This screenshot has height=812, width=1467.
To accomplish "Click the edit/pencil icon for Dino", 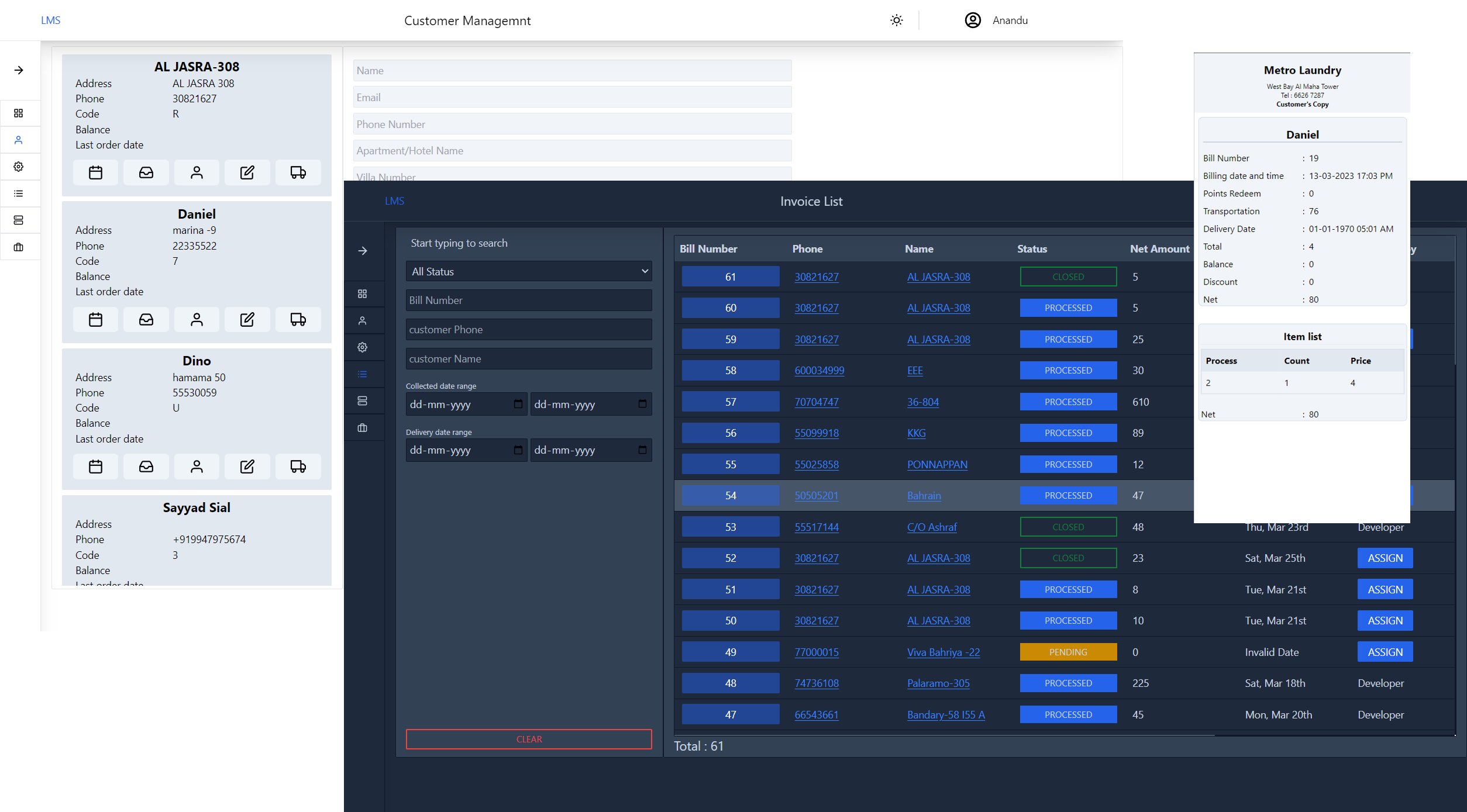I will click(246, 467).
